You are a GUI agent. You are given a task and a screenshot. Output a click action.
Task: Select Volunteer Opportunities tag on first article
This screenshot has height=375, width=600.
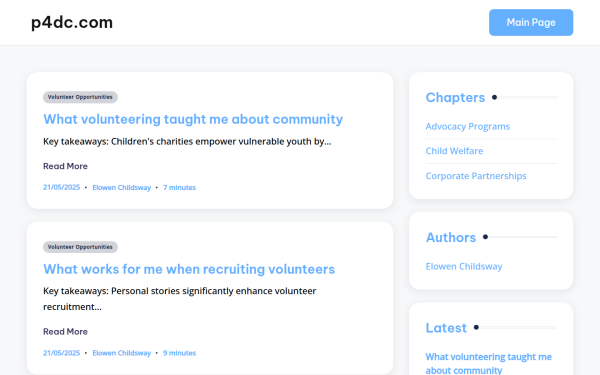[80, 97]
